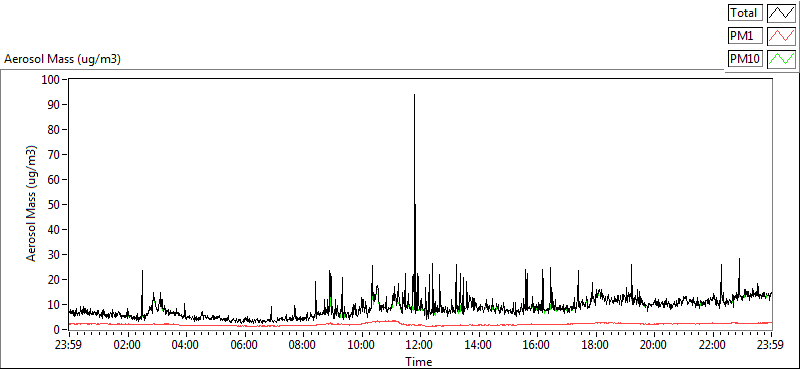Select the Total legend label
Screen dimensions: 800x369
pos(745,12)
